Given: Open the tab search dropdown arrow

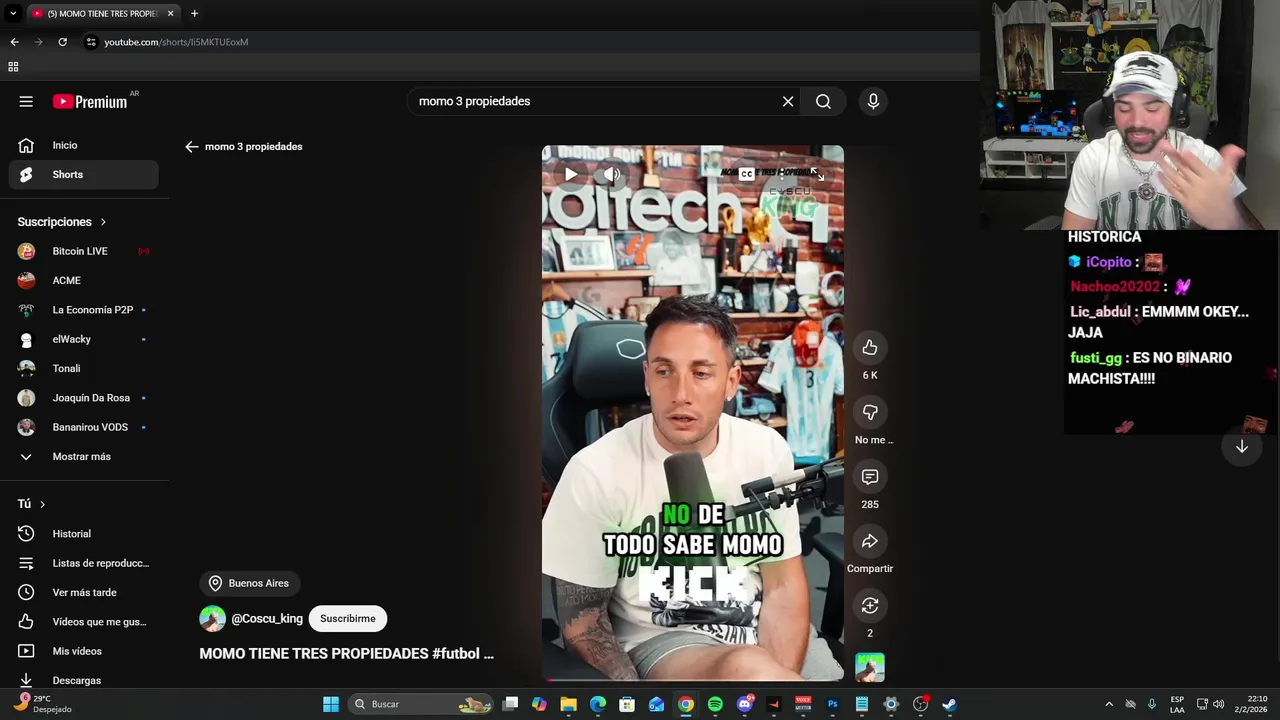Looking at the screenshot, I should (13, 13).
